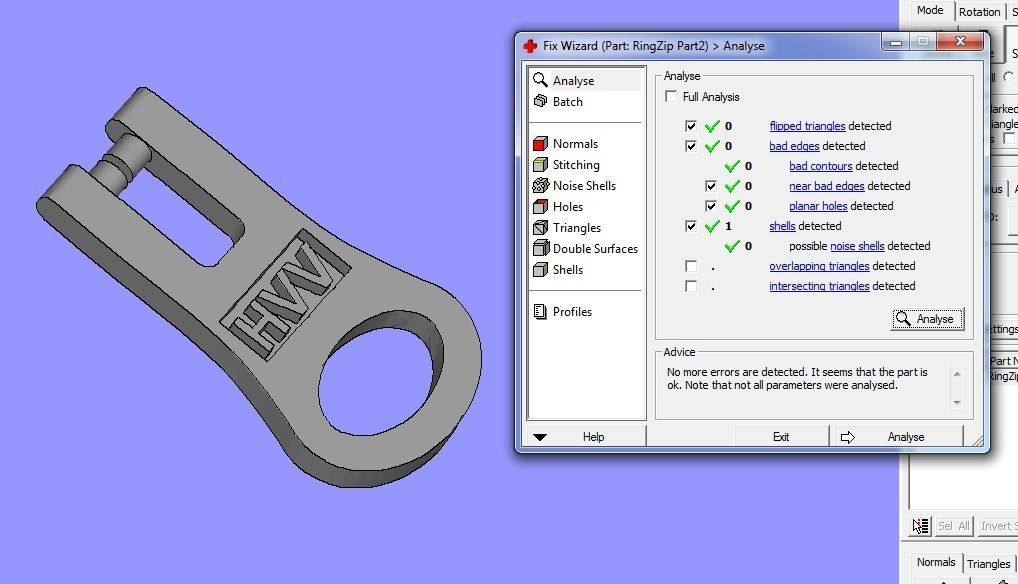
Task: Close the Fix Wizard dialog
Action: (x=961, y=42)
